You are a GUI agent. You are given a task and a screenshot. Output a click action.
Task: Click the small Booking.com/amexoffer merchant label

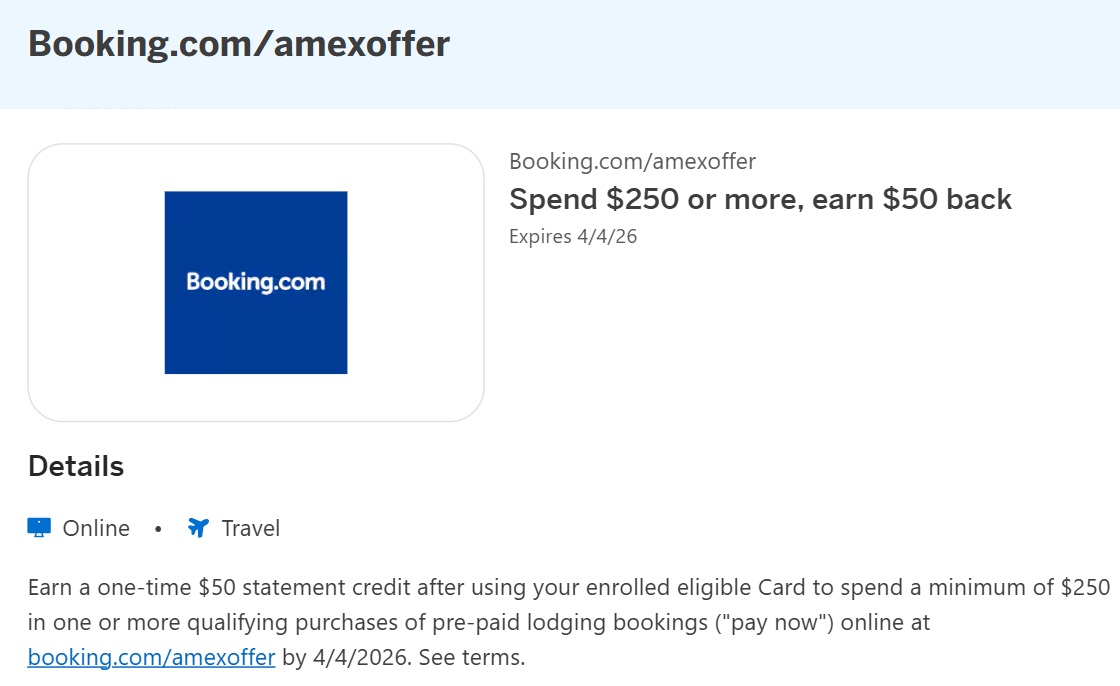coord(633,161)
